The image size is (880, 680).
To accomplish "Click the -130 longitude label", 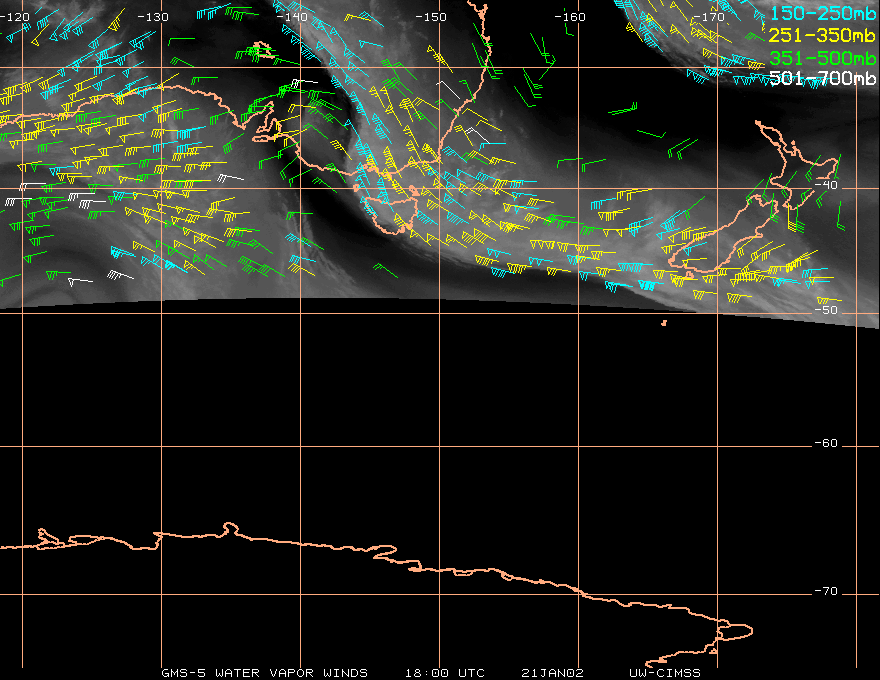I will pyautogui.click(x=153, y=17).
